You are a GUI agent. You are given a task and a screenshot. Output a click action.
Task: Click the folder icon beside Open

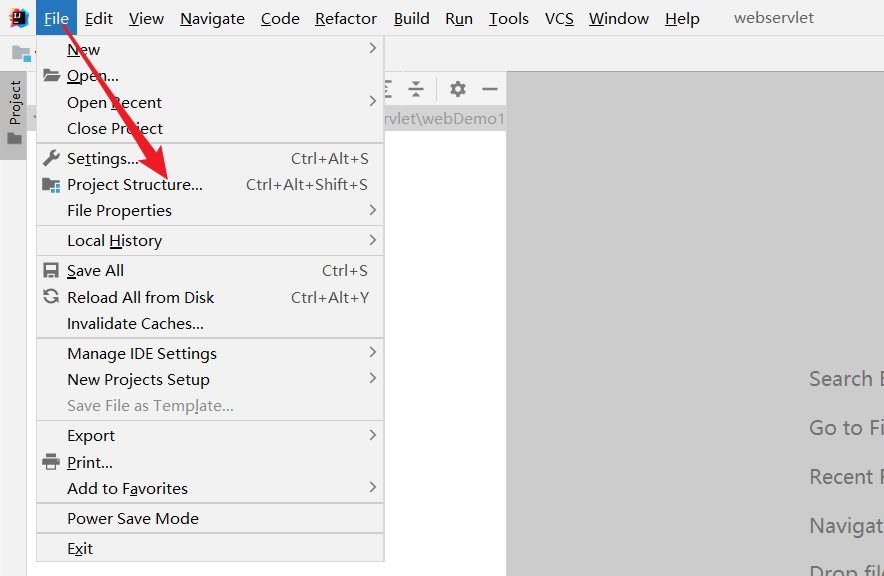[x=51, y=75]
